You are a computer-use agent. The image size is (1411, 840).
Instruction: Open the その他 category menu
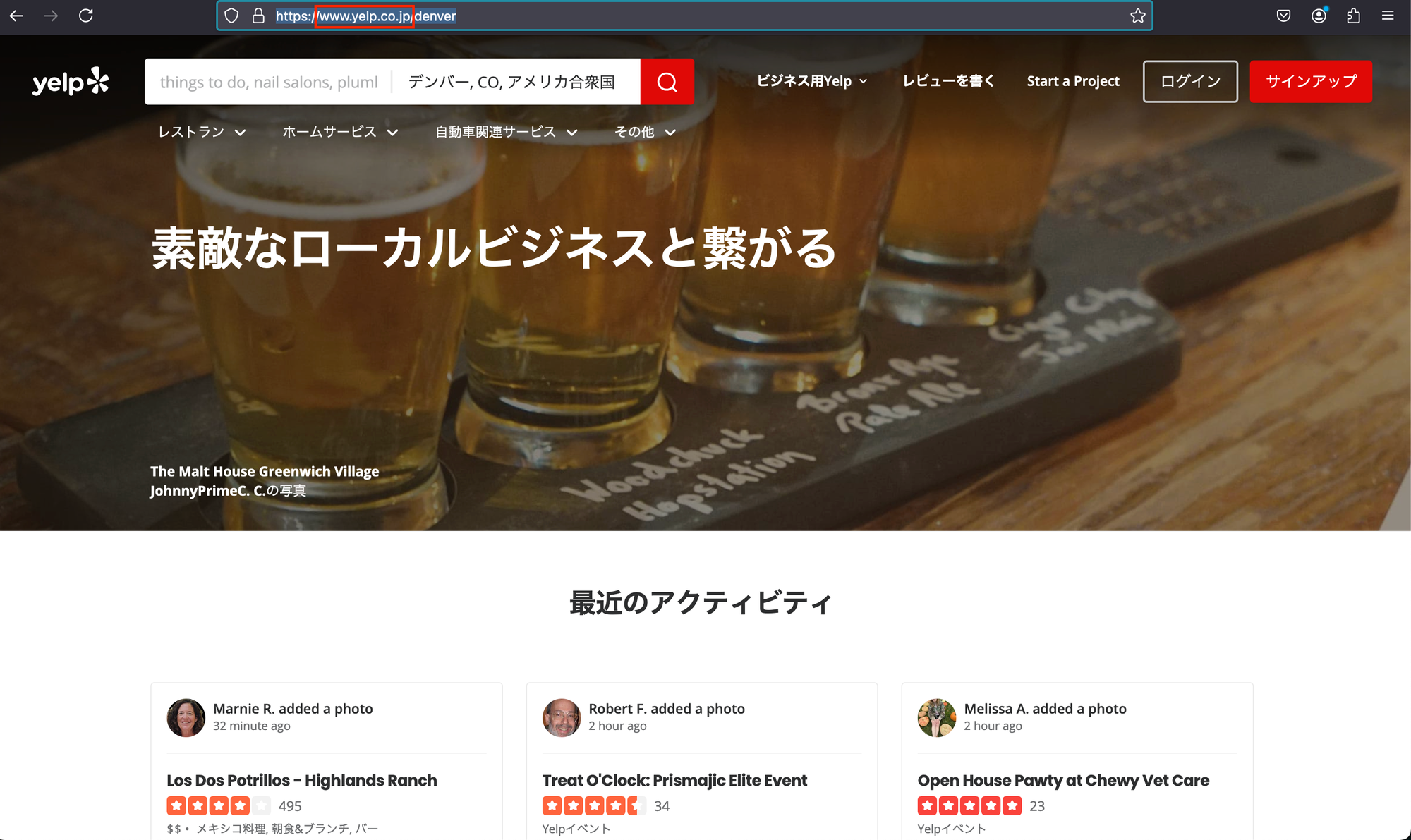click(645, 132)
